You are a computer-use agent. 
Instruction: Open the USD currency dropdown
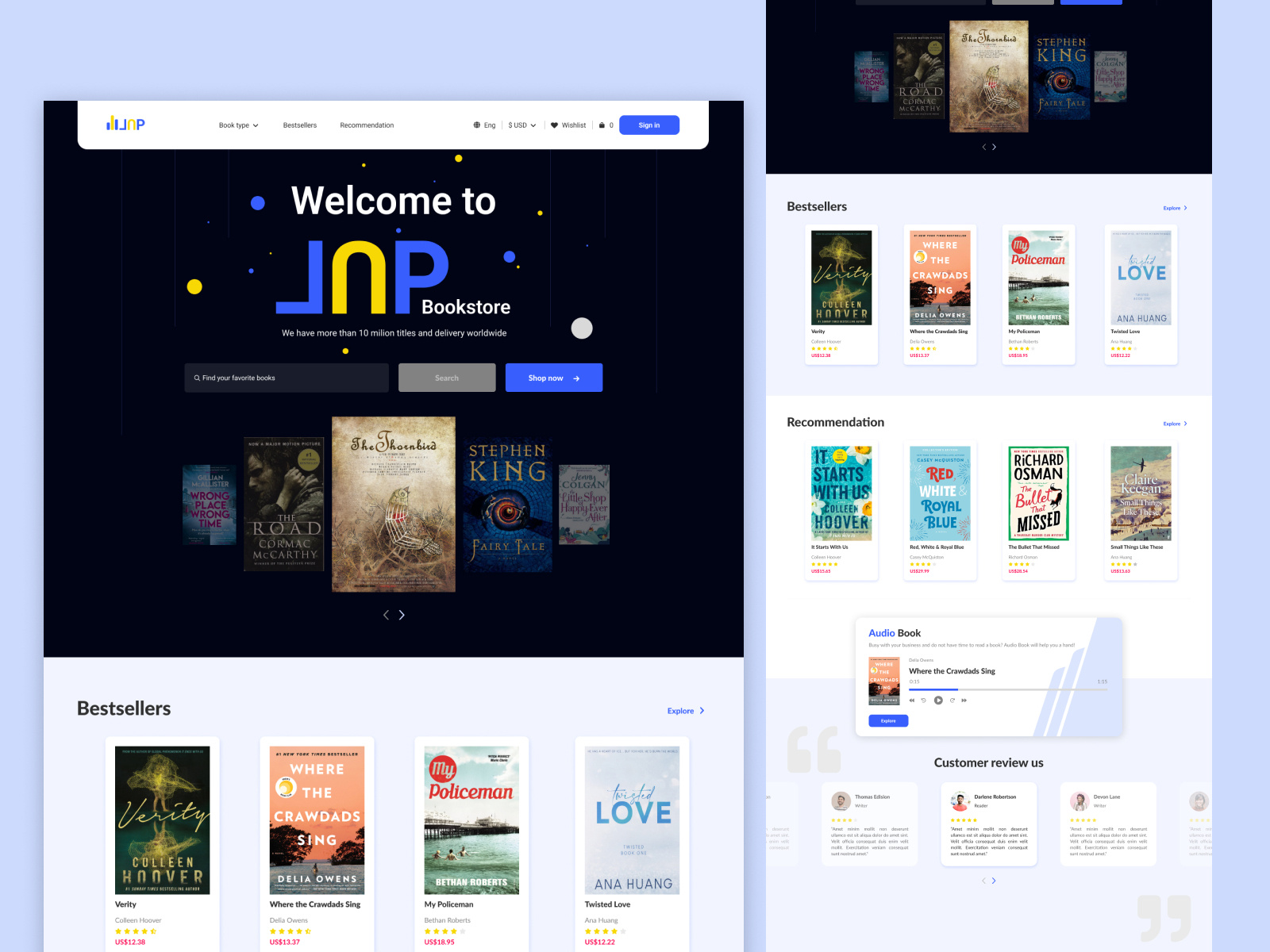point(521,125)
